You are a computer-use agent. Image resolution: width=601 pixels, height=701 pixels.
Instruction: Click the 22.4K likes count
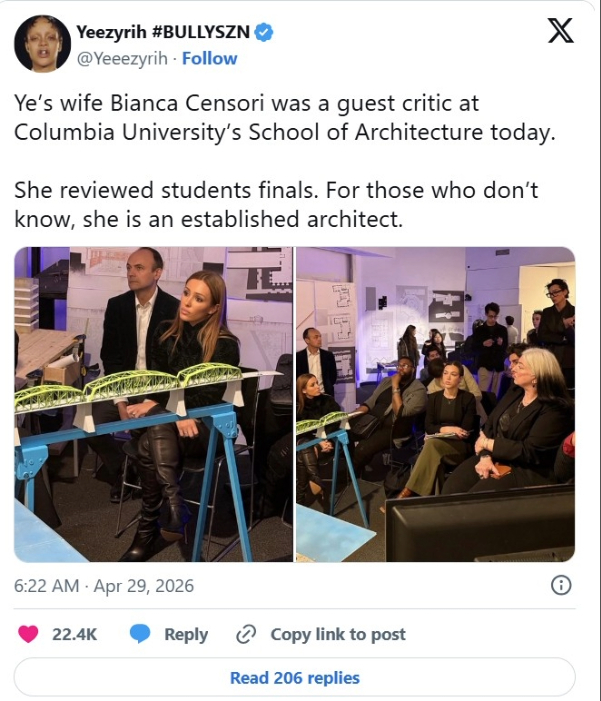click(75, 634)
